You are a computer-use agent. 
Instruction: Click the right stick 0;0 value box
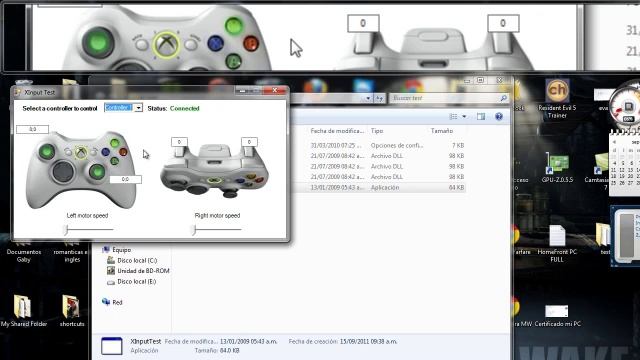[x=125, y=179]
